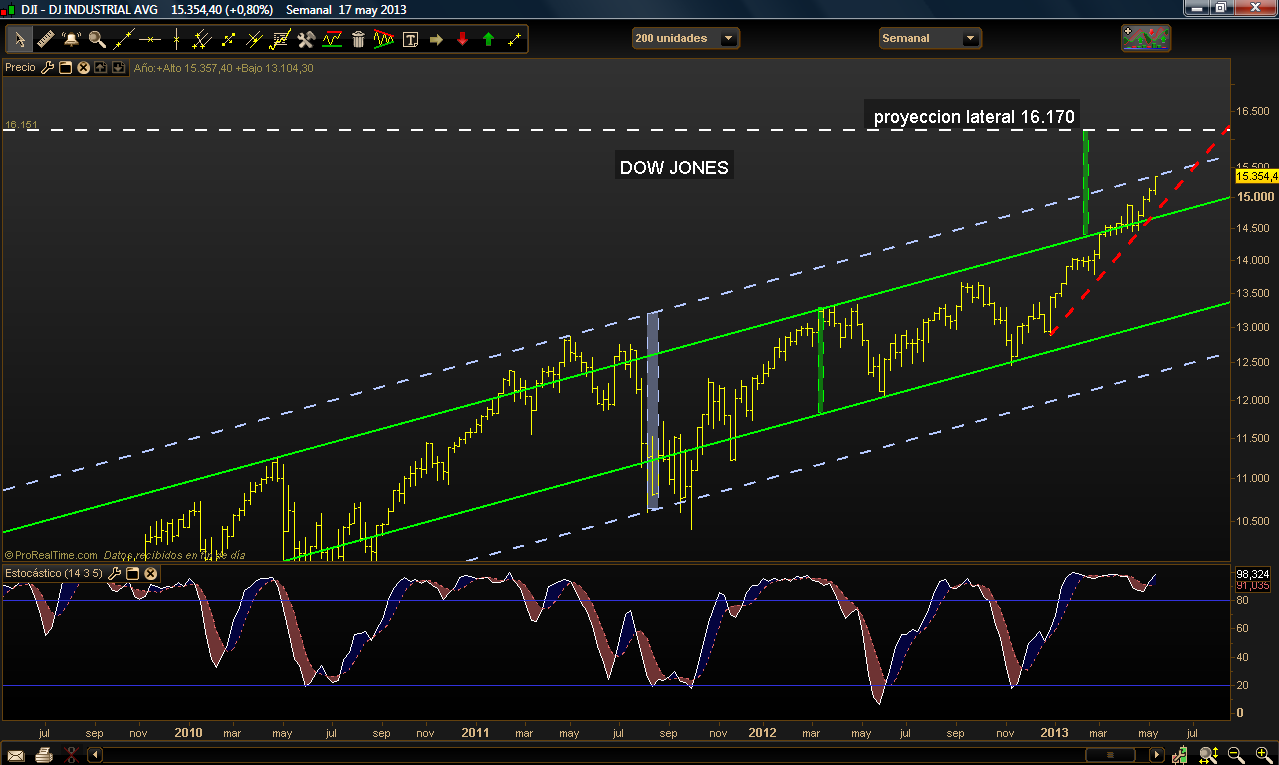
Task: Select the Fibonacci lines drawing tool
Action: tap(254, 39)
